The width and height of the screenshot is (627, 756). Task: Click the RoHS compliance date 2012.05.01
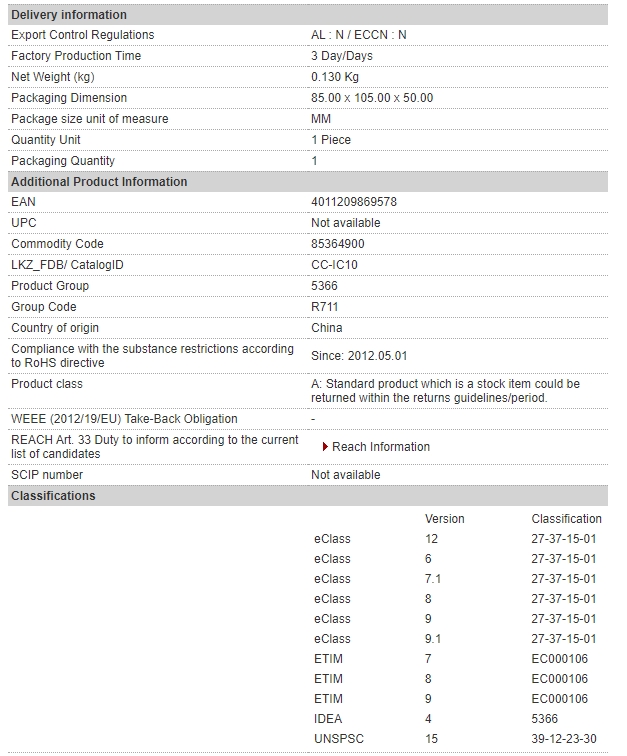(377, 356)
